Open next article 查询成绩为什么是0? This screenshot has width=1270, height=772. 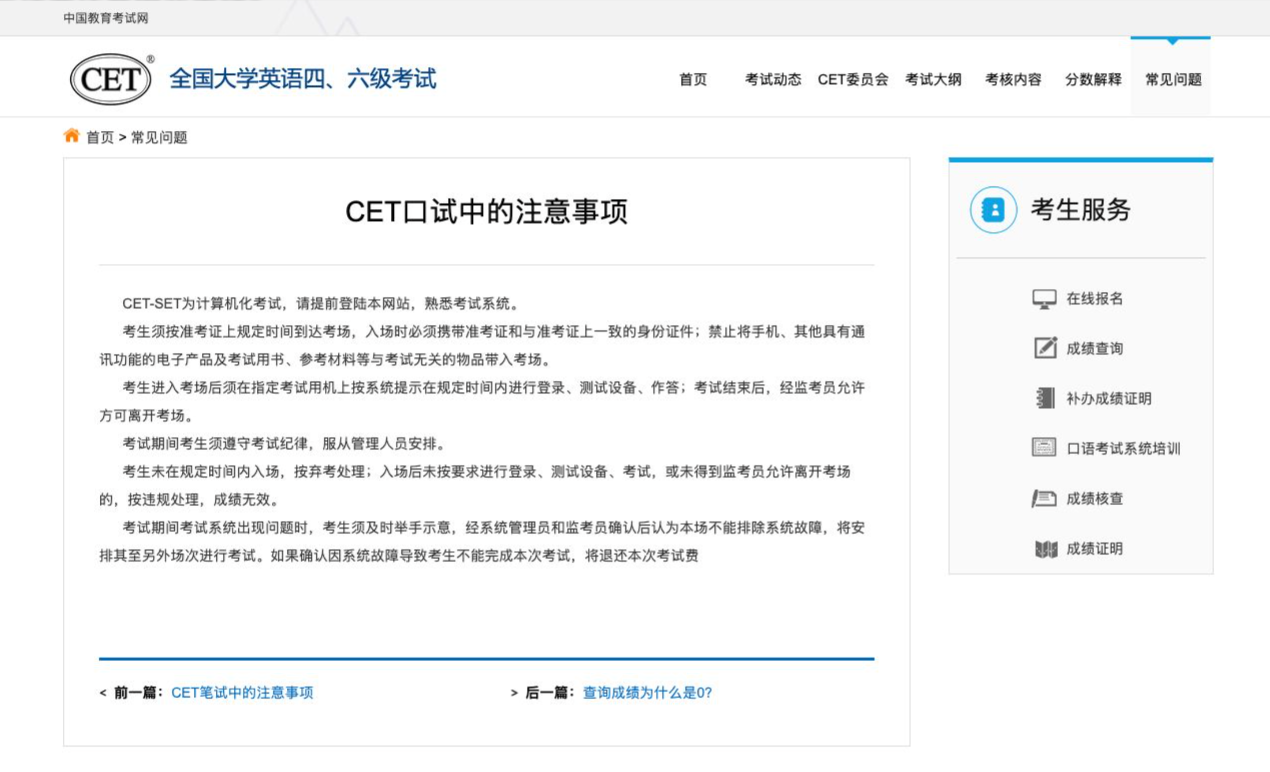tap(647, 692)
